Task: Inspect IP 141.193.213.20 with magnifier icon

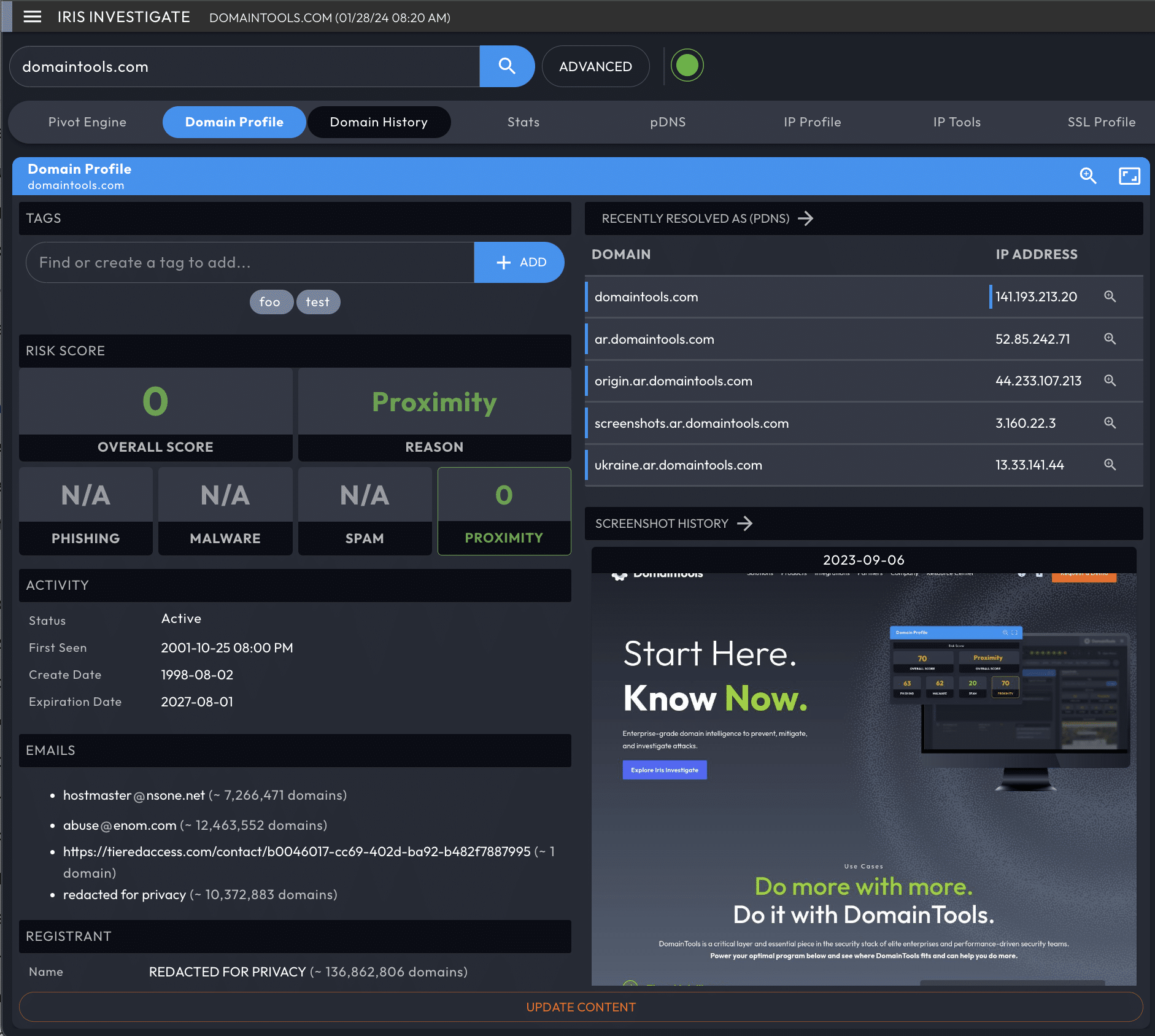Action: (1110, 296)
